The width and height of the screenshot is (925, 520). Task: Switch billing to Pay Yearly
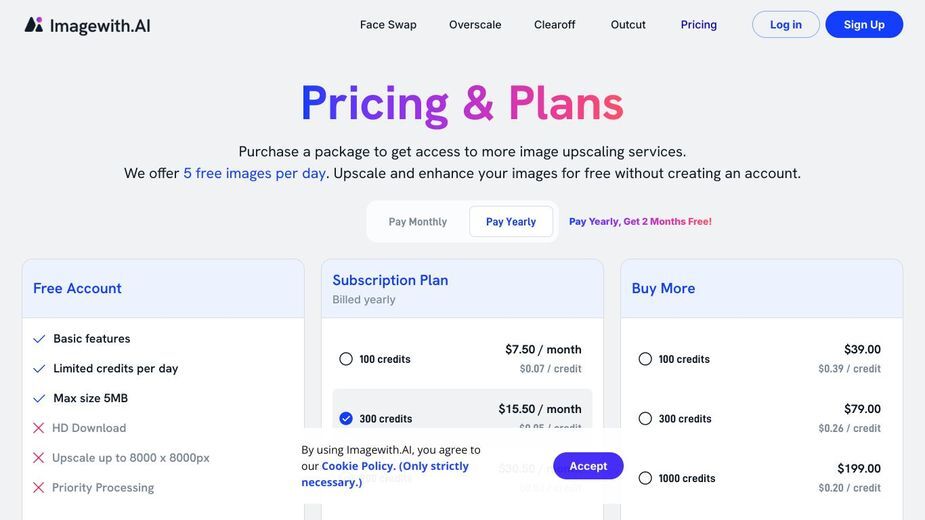[511, 221]
